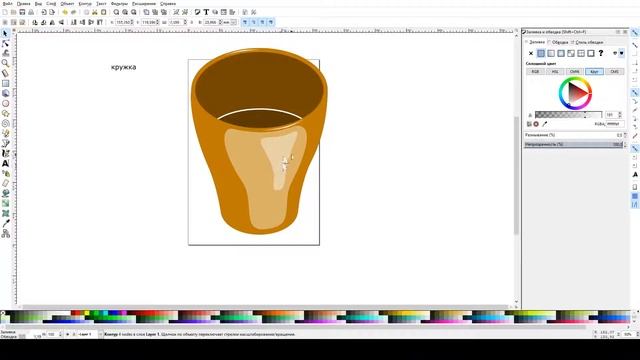Image resolution: width=640 pixels, height=360 pixels.
Task: Select the Pencil freehand tool
Action: tap(5, 133)
